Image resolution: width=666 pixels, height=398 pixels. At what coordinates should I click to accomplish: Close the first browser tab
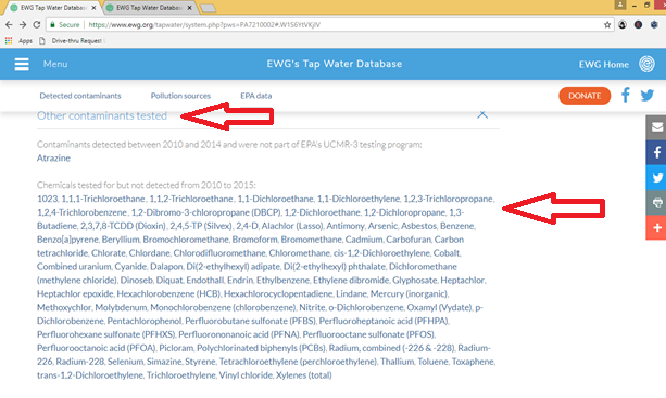[93, 8]
